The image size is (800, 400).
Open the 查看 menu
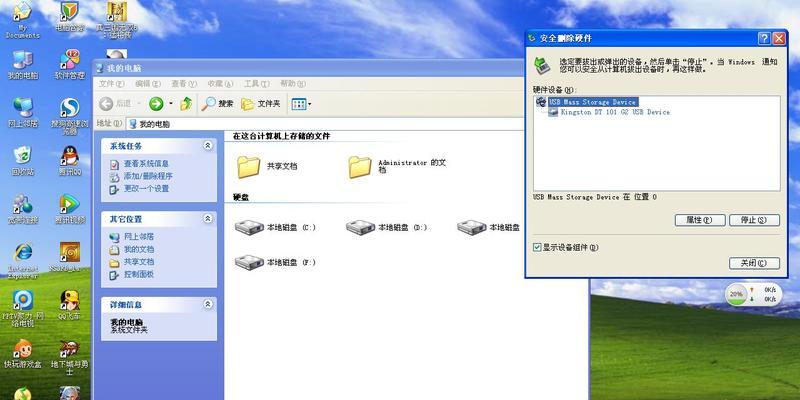point(184,84)
